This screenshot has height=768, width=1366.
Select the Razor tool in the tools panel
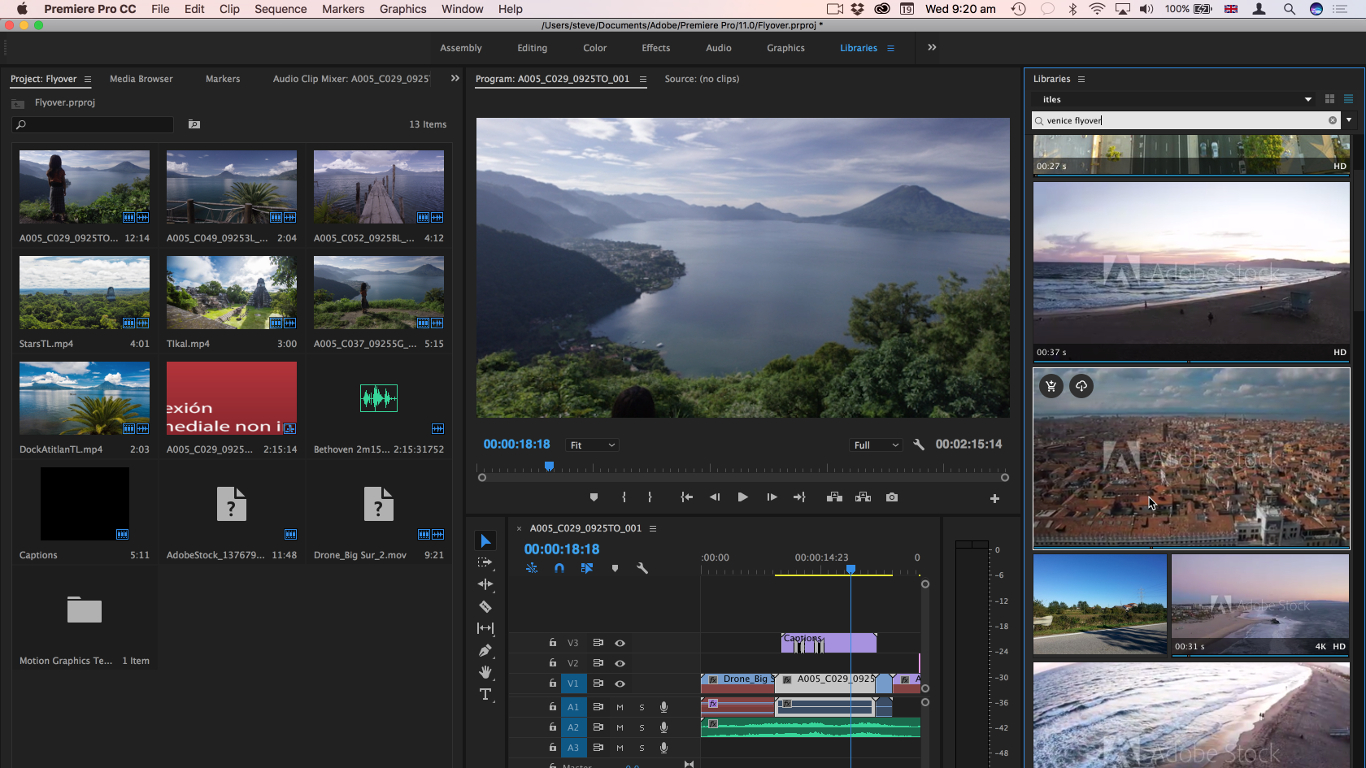pos(485,607)
